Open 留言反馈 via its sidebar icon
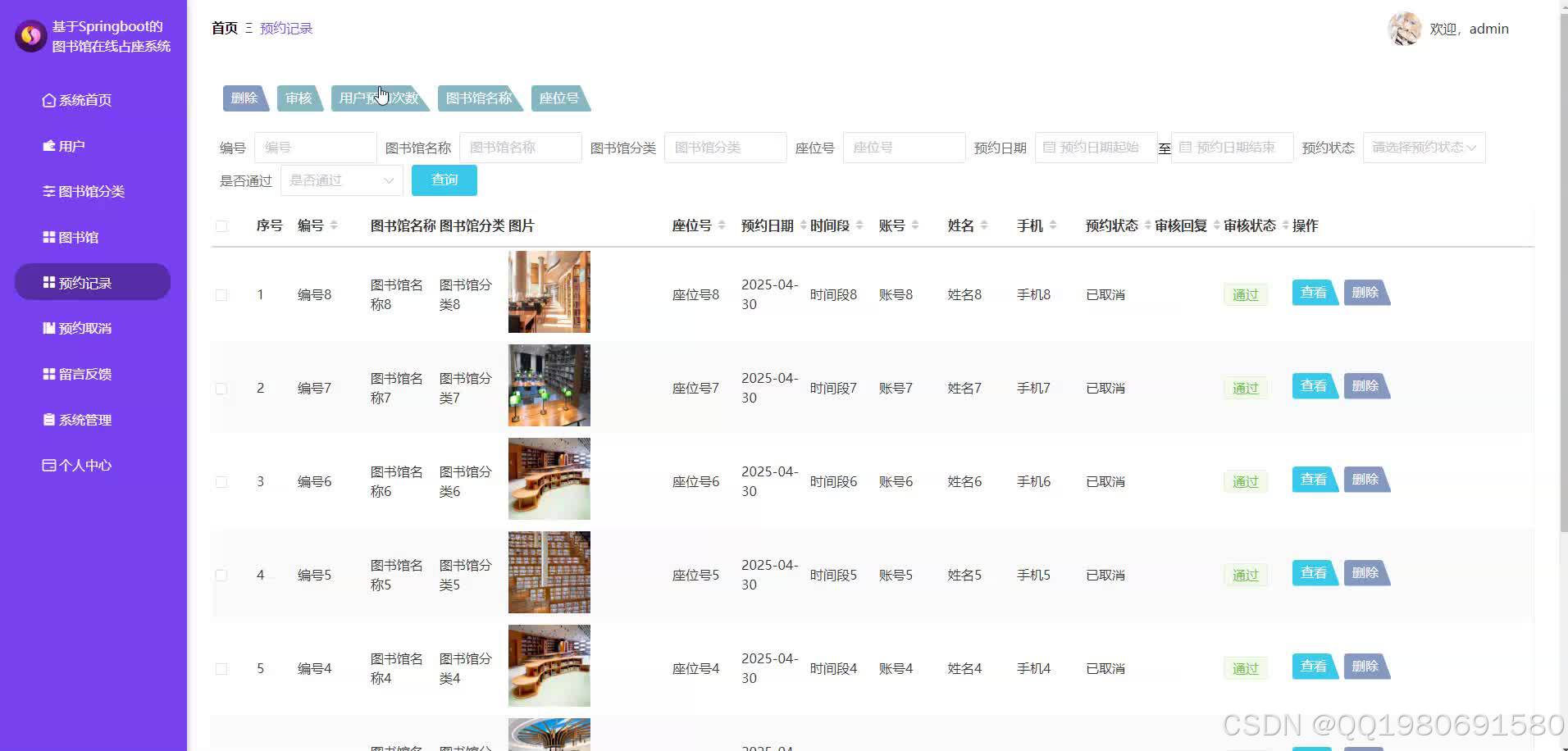The height and width of the screenshot is (751, 1568). (48, 373)
